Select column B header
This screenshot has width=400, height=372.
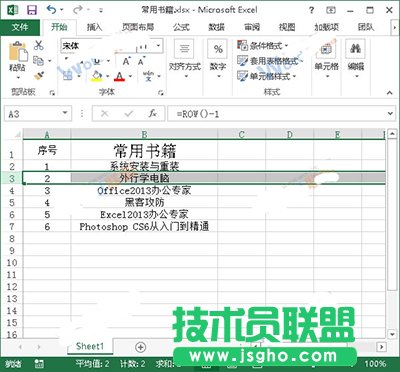tap(144, 134)
